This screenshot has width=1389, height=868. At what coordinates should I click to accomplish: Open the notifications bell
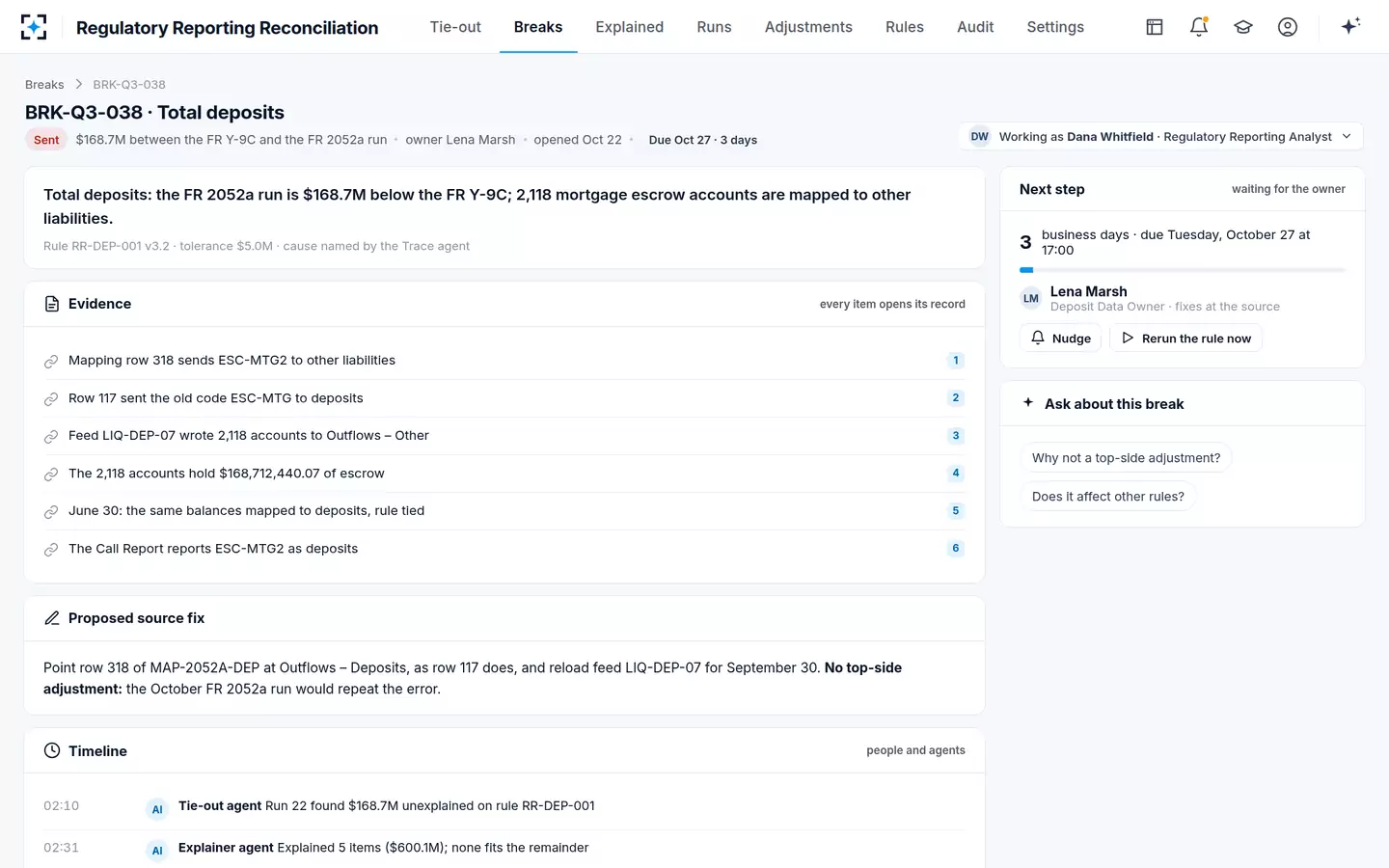pyautogui.click(x=1199, y=27)
